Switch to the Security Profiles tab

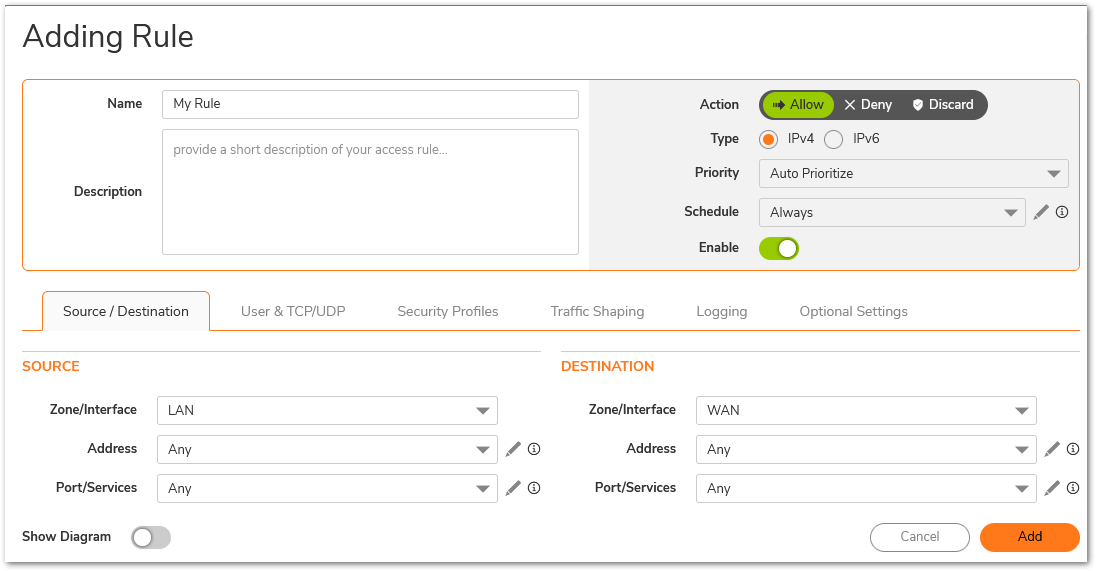click(x=447, y=312)
